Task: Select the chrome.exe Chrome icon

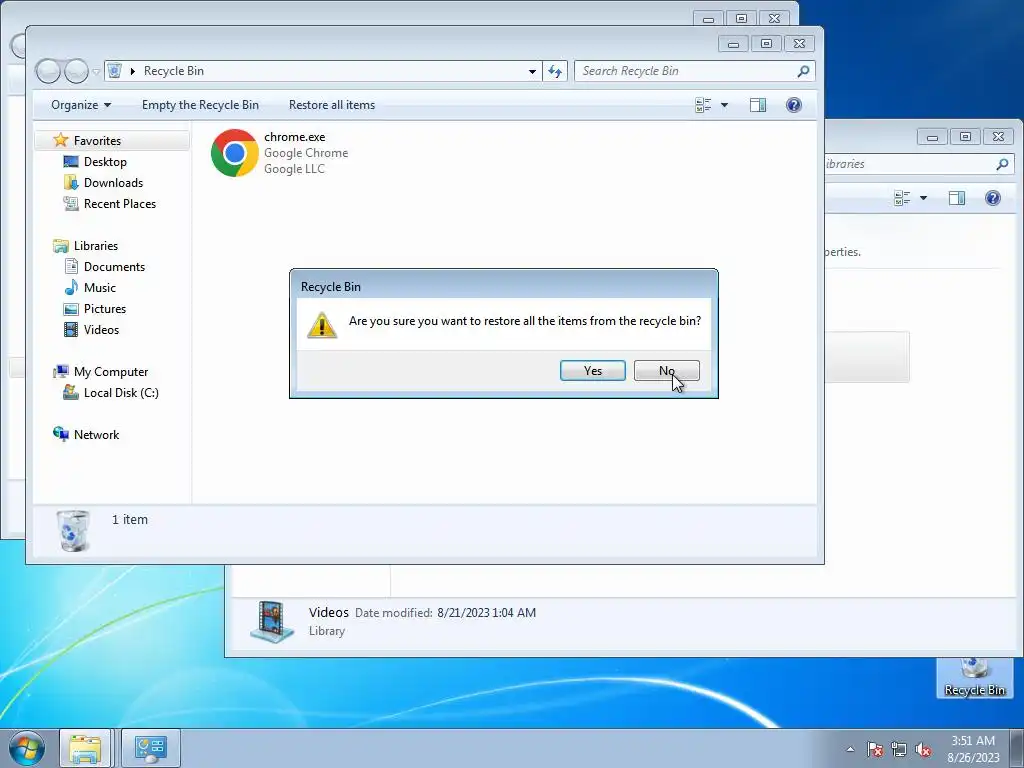Action: coord(234,153)
